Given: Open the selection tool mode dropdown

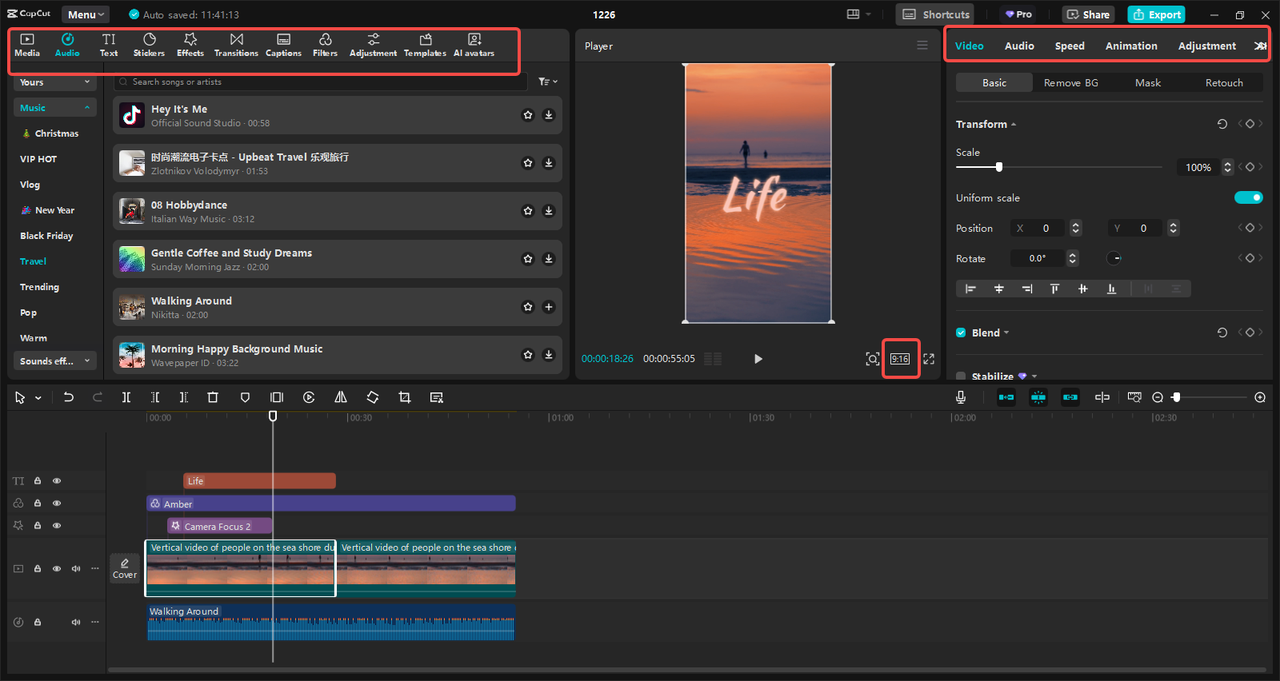Looking at the screenshot, I should click(38, 398).
